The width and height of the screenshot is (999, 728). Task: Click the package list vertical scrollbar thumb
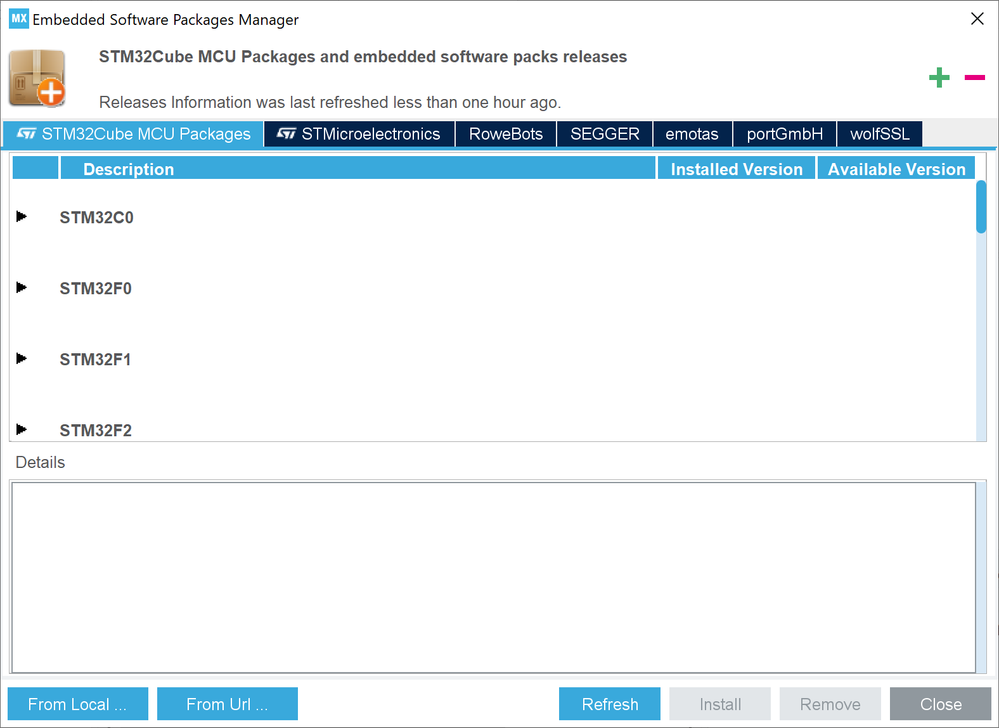tap(981, 206)
